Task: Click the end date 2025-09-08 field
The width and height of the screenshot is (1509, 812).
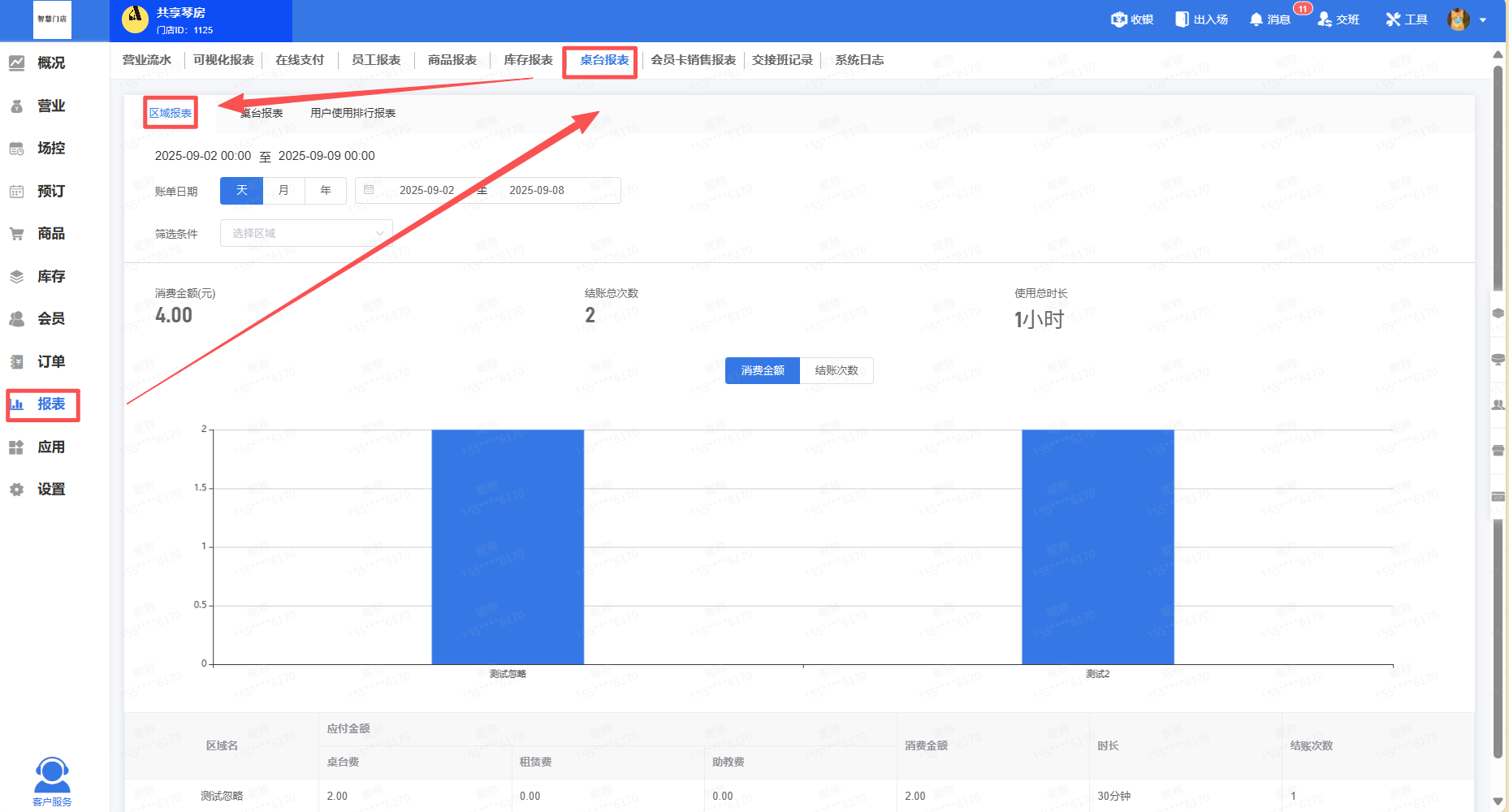Action: pyautogui.click(x=537, y=190)
